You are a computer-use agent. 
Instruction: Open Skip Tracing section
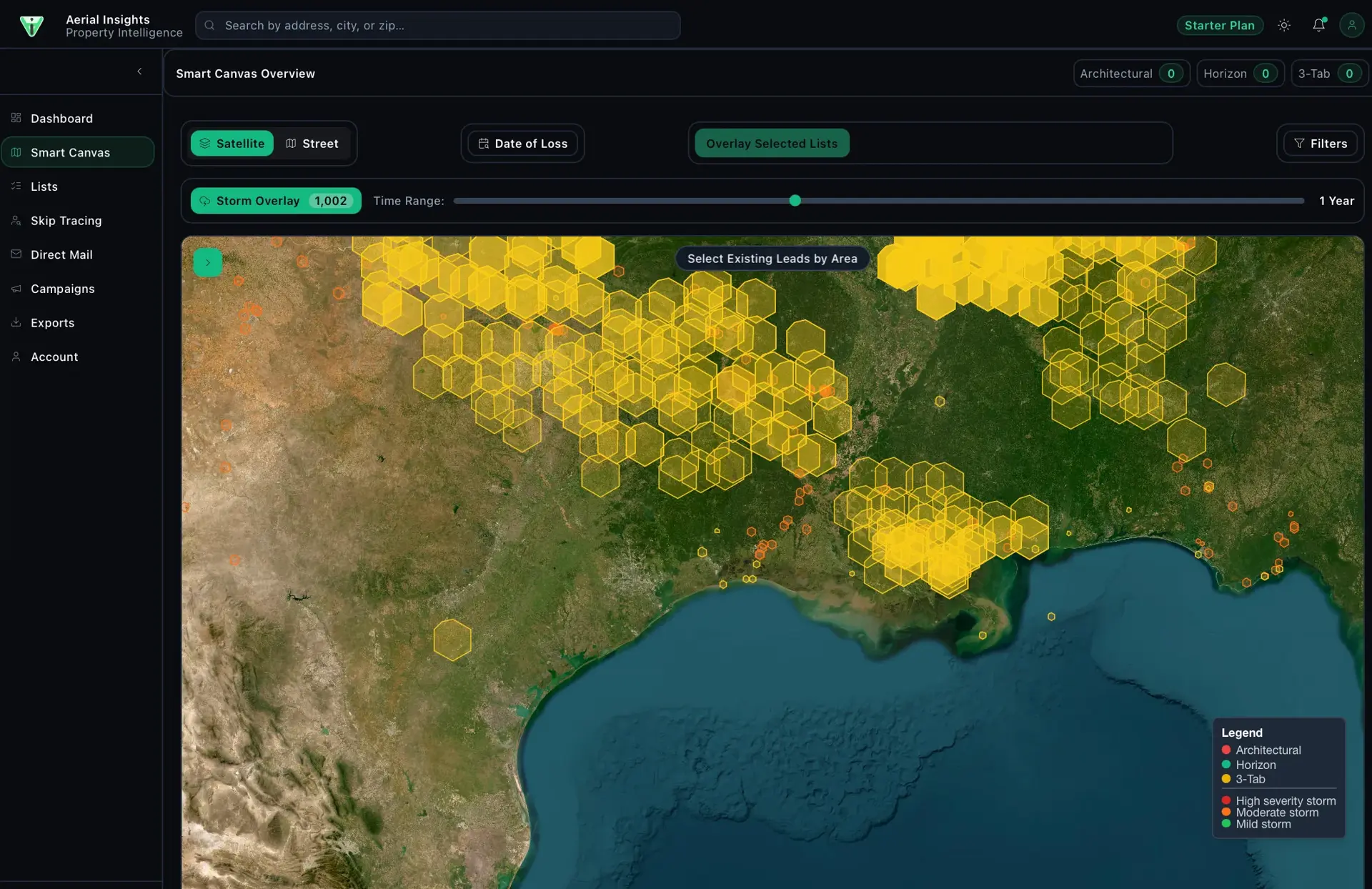(77, 220)
